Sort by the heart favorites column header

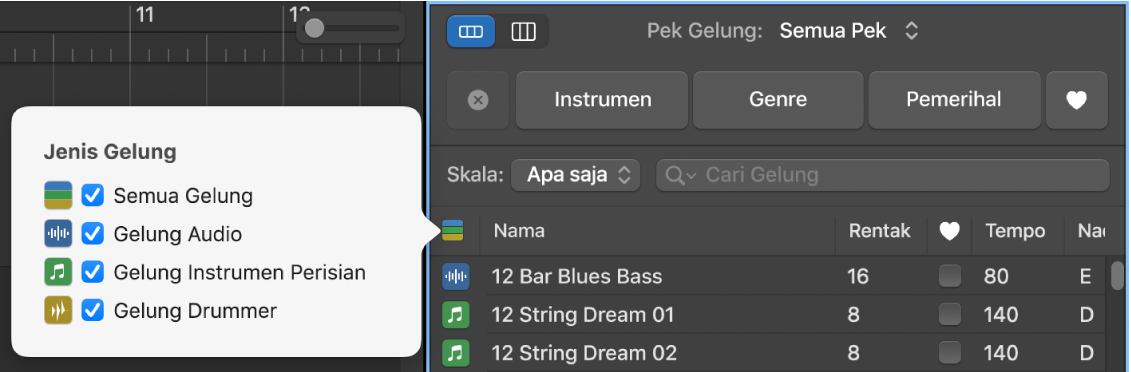coord(949,231)
